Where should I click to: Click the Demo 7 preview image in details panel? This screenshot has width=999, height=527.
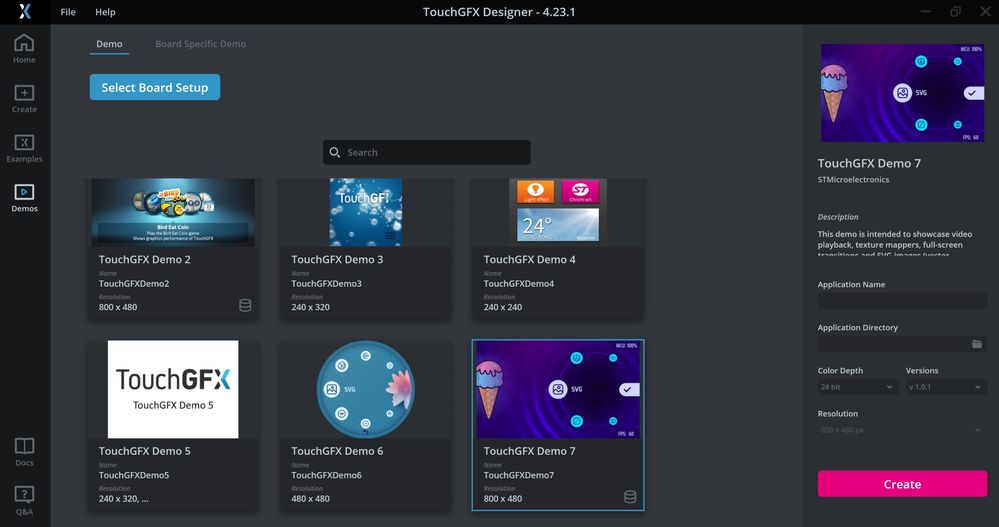[x=902, y=93]
